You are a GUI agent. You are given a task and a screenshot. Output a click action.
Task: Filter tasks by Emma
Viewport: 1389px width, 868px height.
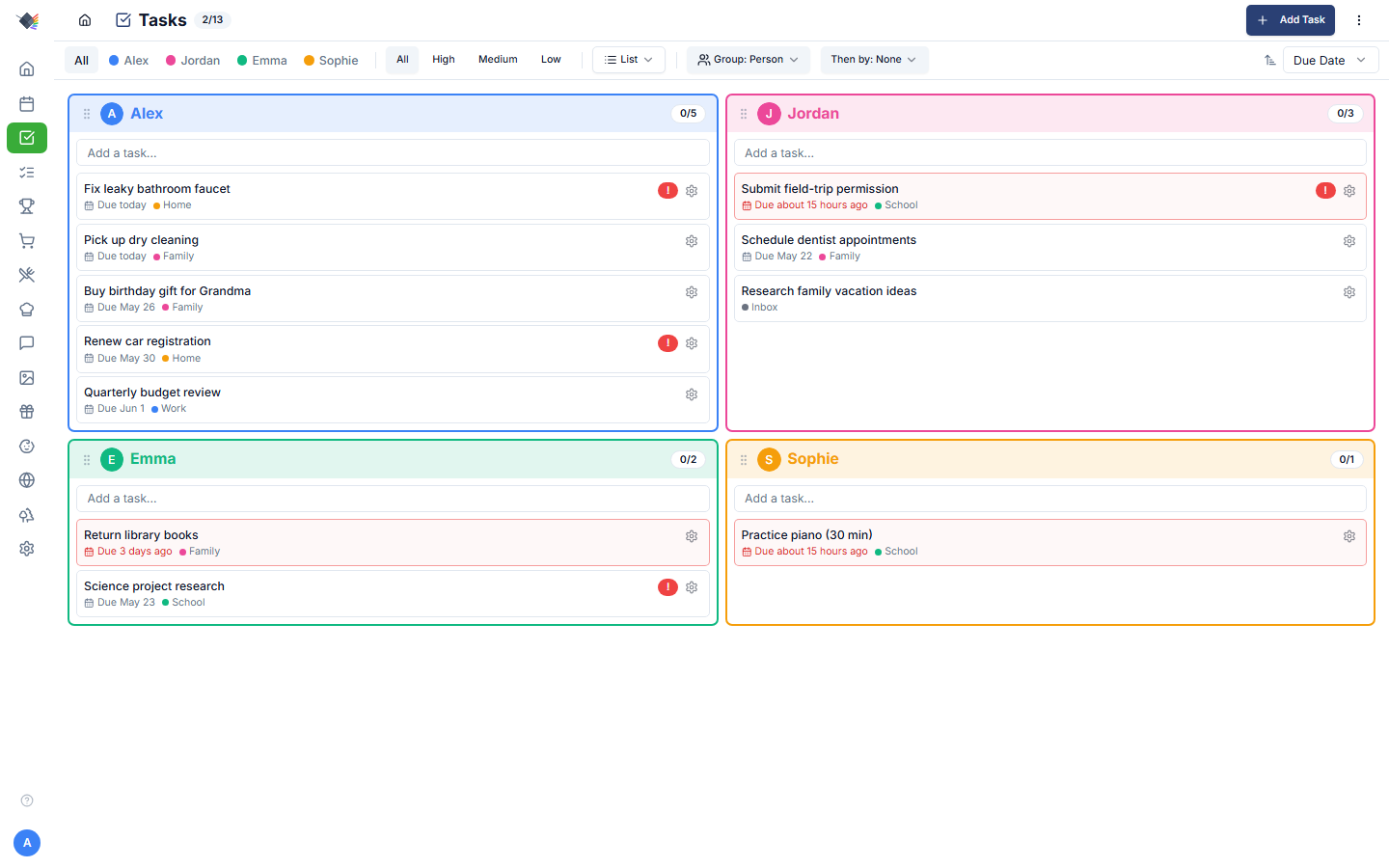point(262,60)
